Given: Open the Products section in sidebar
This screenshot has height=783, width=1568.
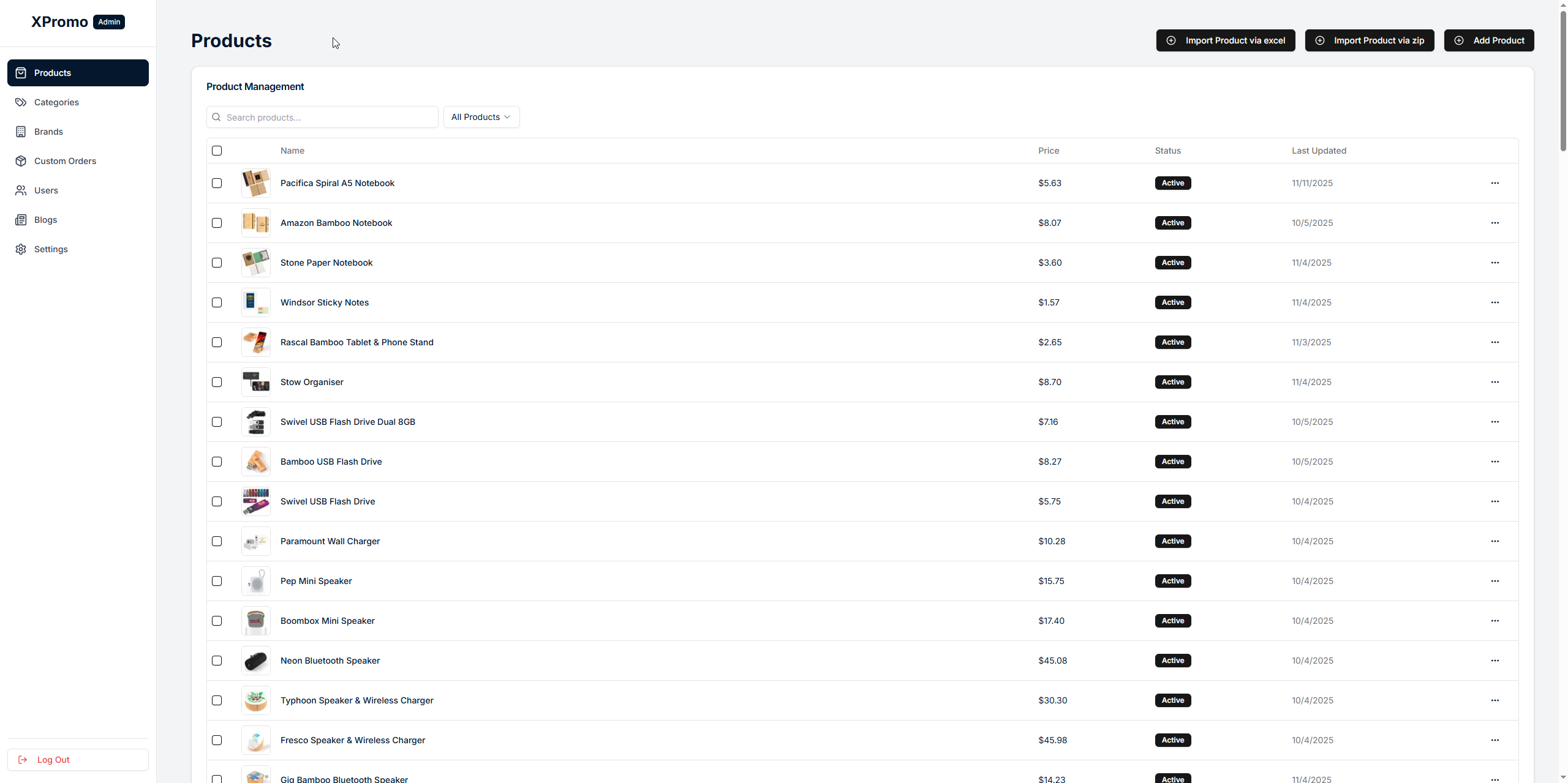Looking at the screenshot, I should [78, 73].
